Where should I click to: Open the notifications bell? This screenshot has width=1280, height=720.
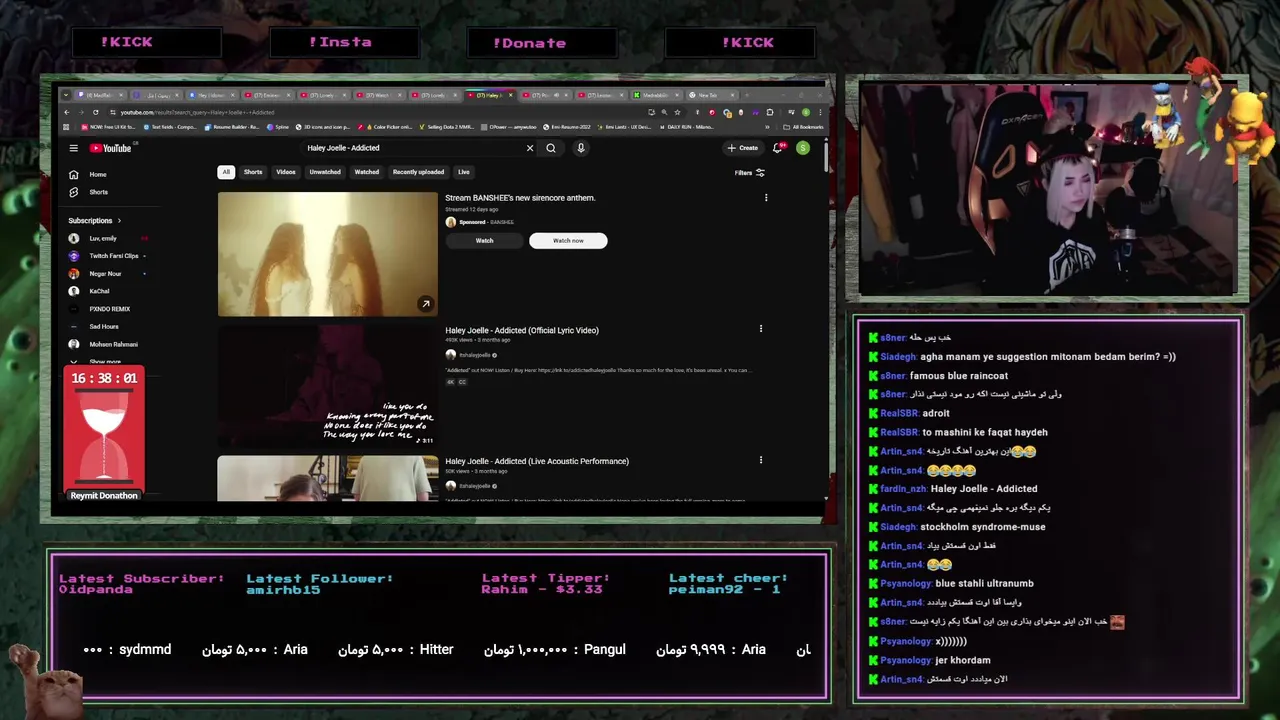click(x=778, y=148)
